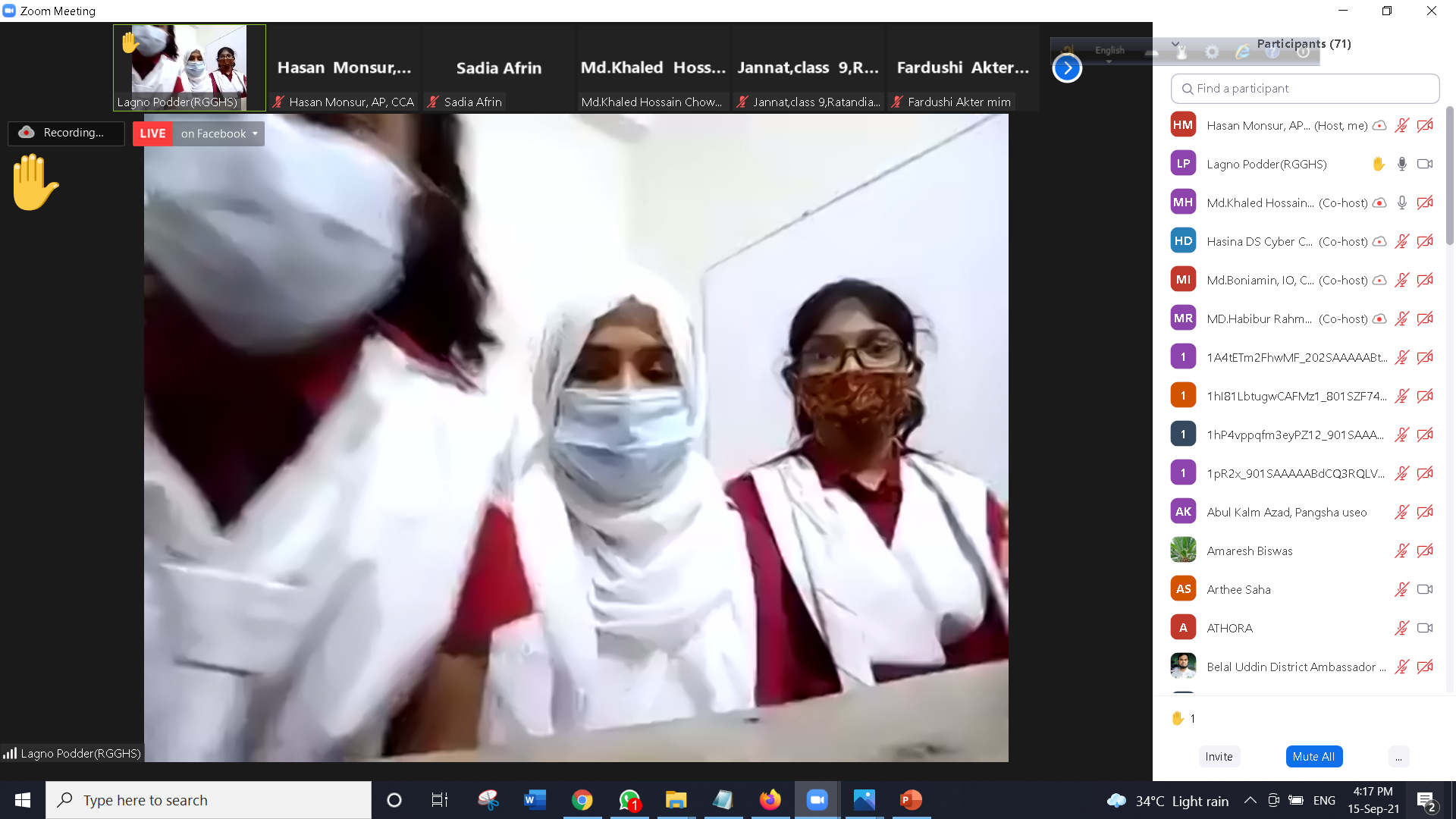Click Md.Boniamin muted microphone icon
This screenshot has width=1456, height=819.
[x=1401, y=281]
